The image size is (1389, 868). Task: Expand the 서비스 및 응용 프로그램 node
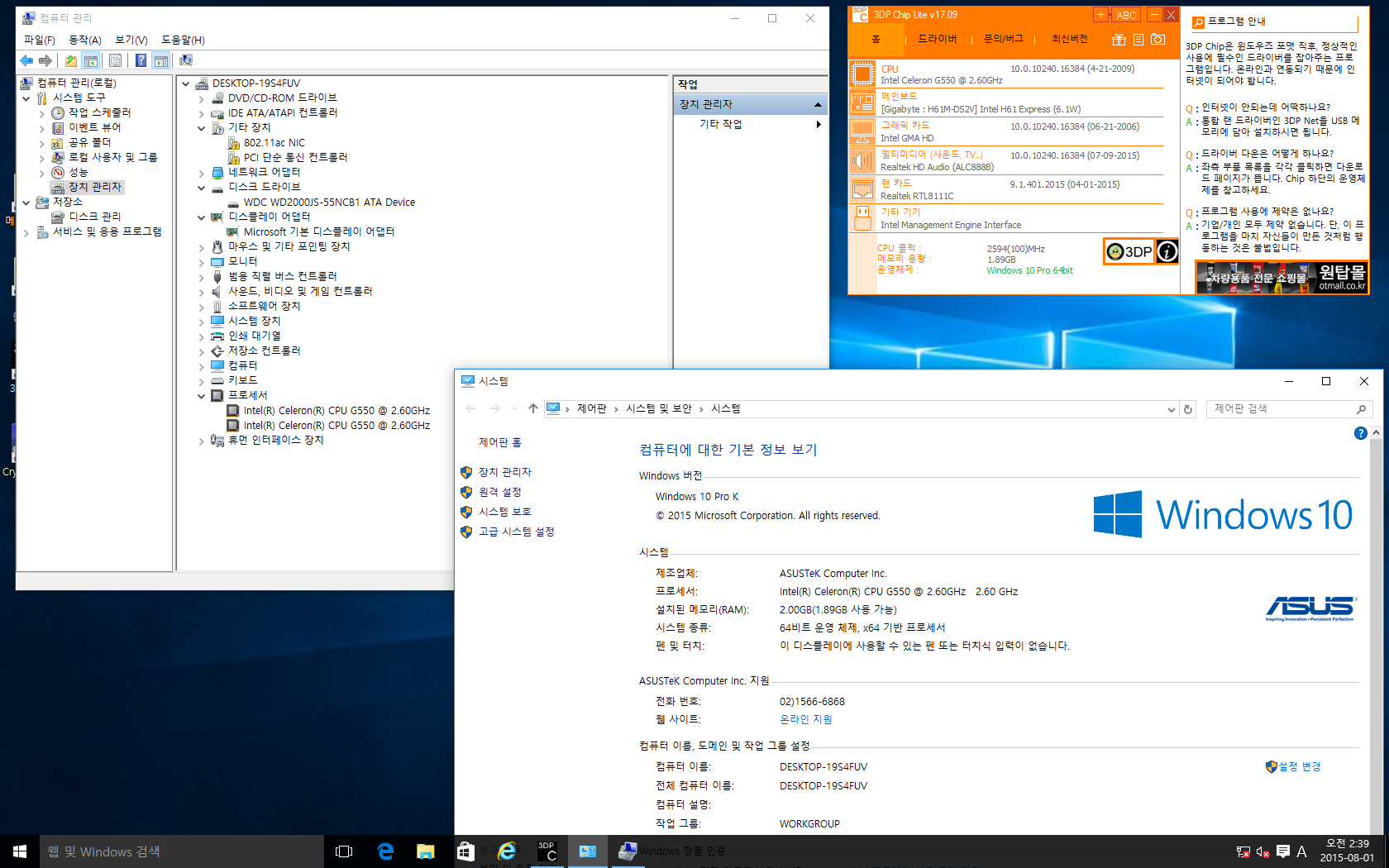coord(26,232)
